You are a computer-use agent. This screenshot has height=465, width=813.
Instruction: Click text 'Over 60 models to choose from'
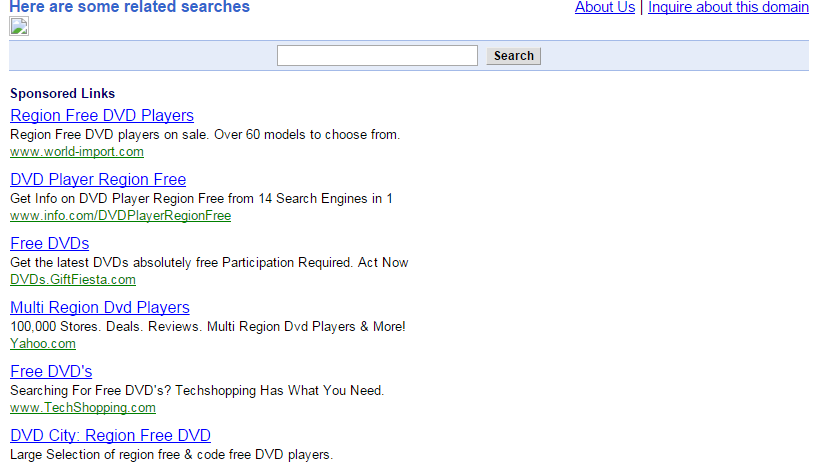pyautogui.click(x=306, y=135)
